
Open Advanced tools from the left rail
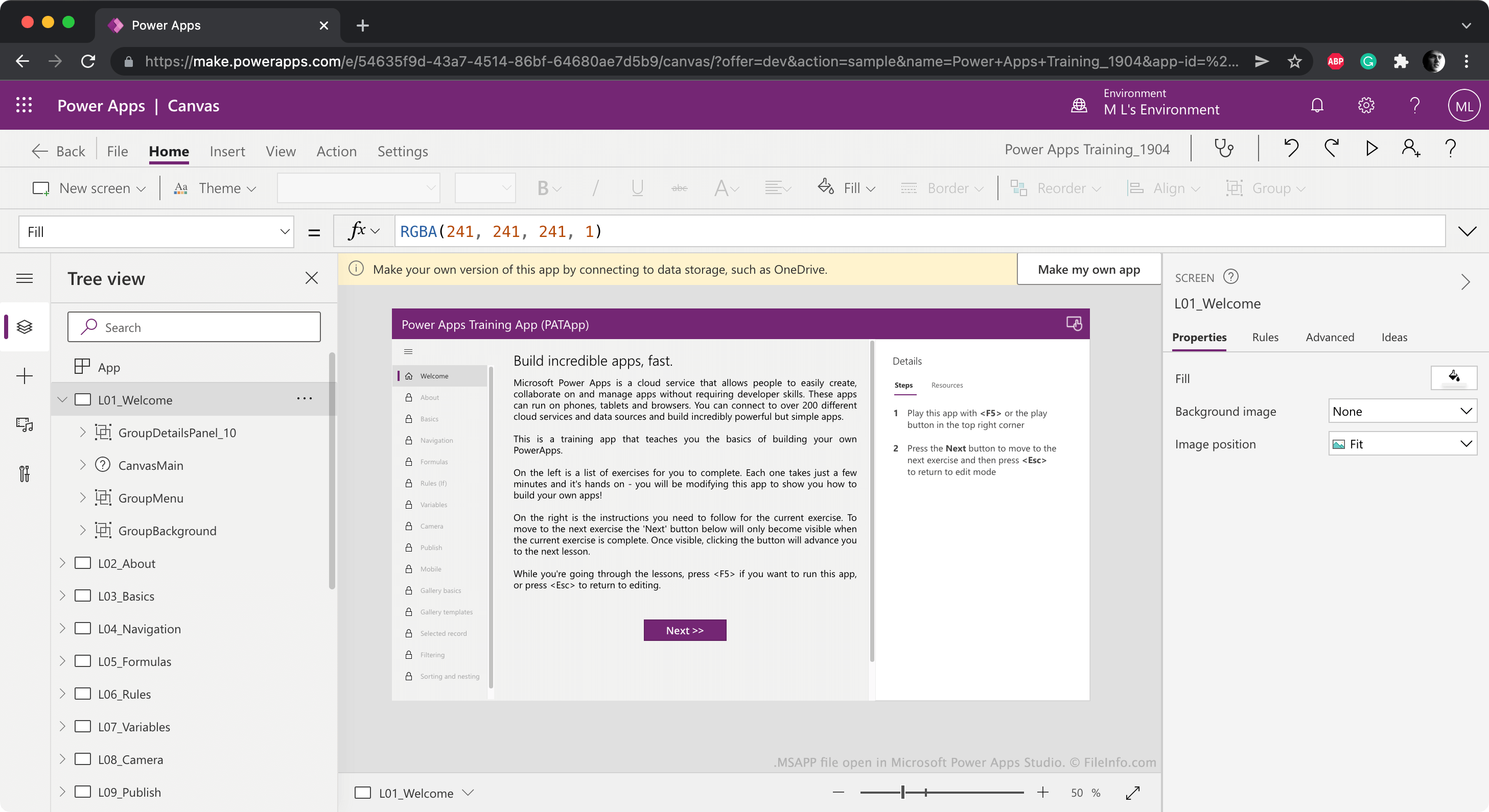coord(25,473)
